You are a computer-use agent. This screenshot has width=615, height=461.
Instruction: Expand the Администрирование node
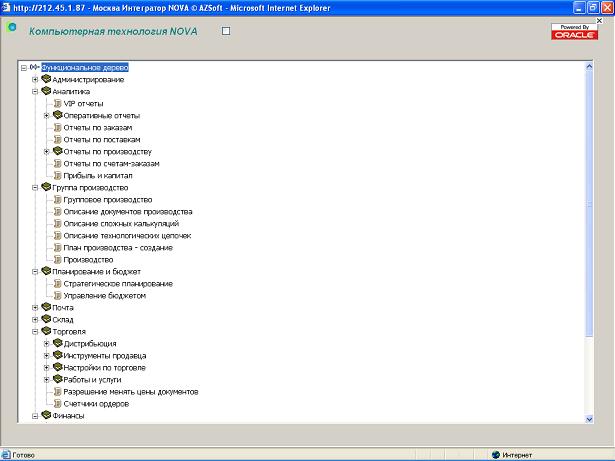[35, 80]
